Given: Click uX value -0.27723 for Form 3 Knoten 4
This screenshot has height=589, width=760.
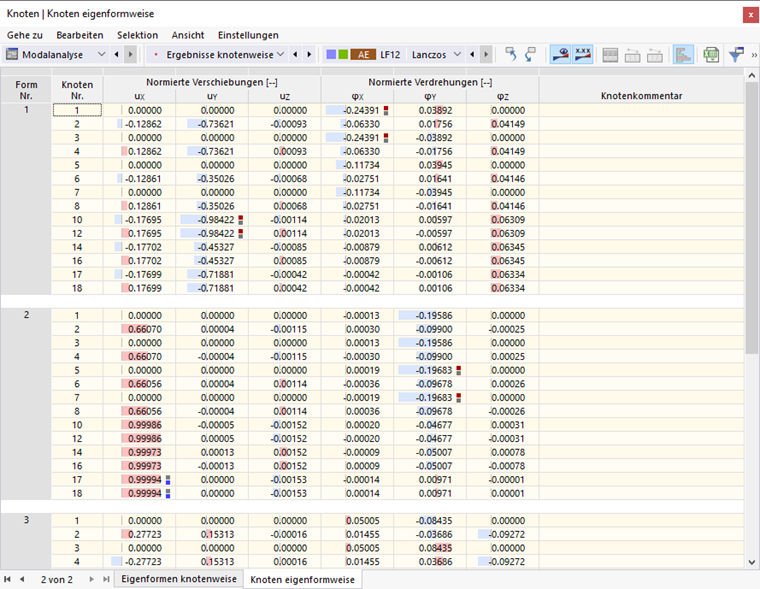Looking at the screenshot, I should [x=140, y=561].
